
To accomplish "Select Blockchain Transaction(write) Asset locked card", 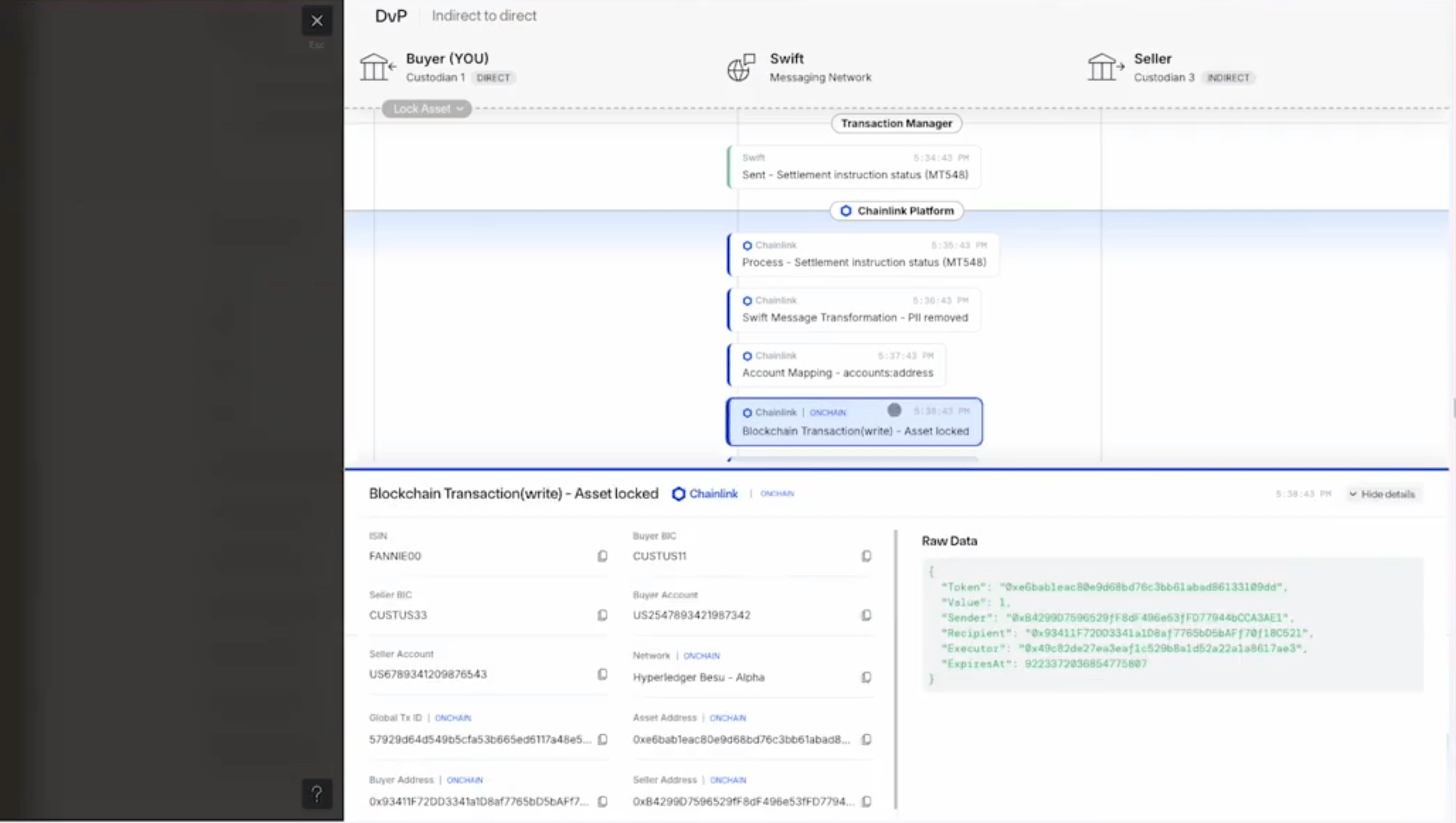I will (x=854, y=422).
